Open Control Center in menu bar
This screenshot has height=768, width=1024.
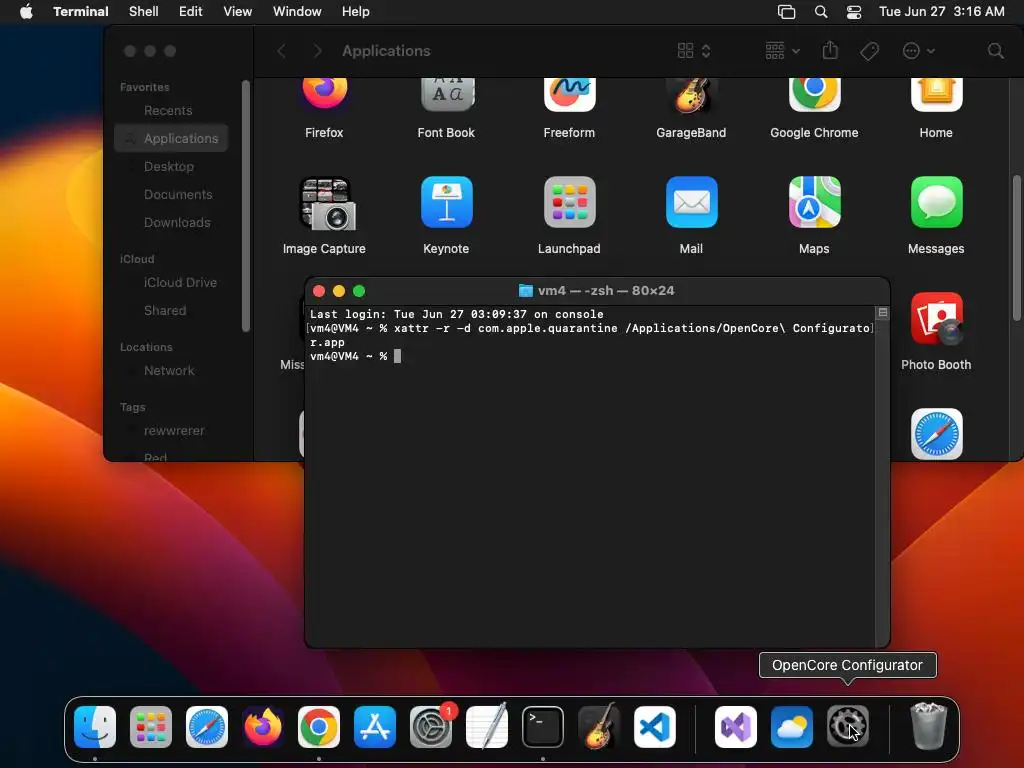point(854,12)
